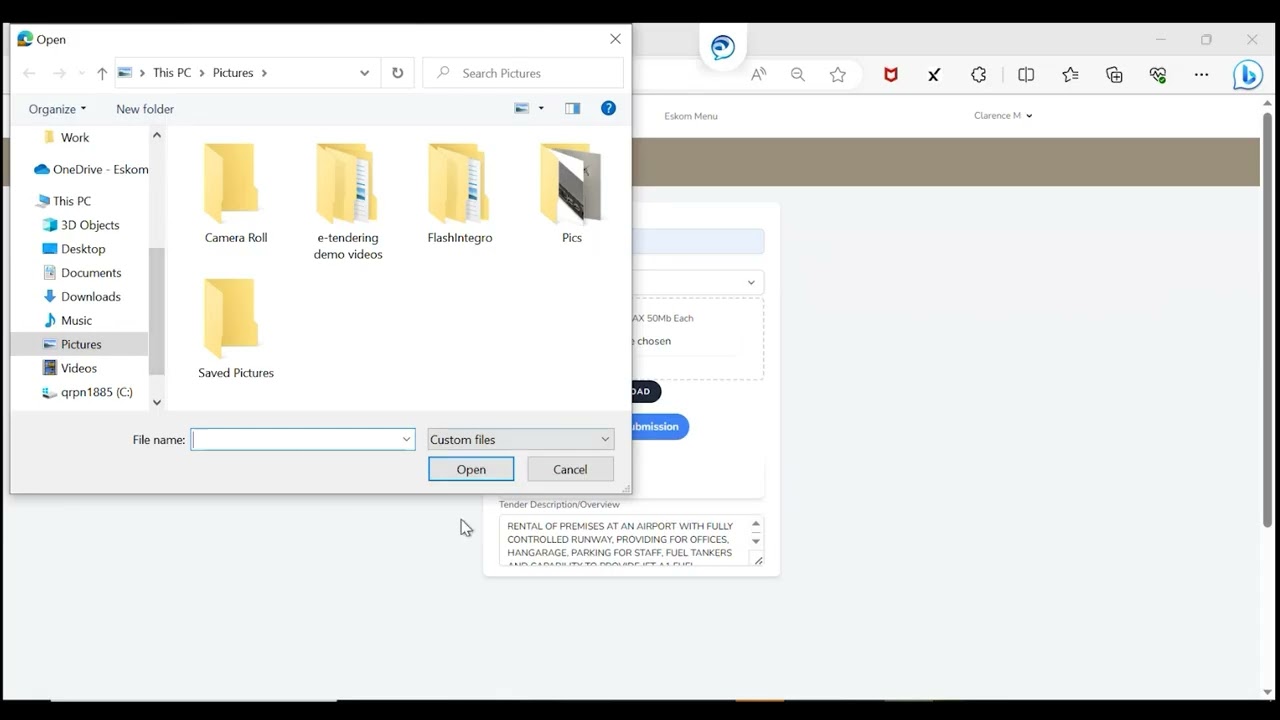This screenshot has height=720, width=1280.
Task: Open Browser essentials heart icon
Action: click(x=1158, y=75)
